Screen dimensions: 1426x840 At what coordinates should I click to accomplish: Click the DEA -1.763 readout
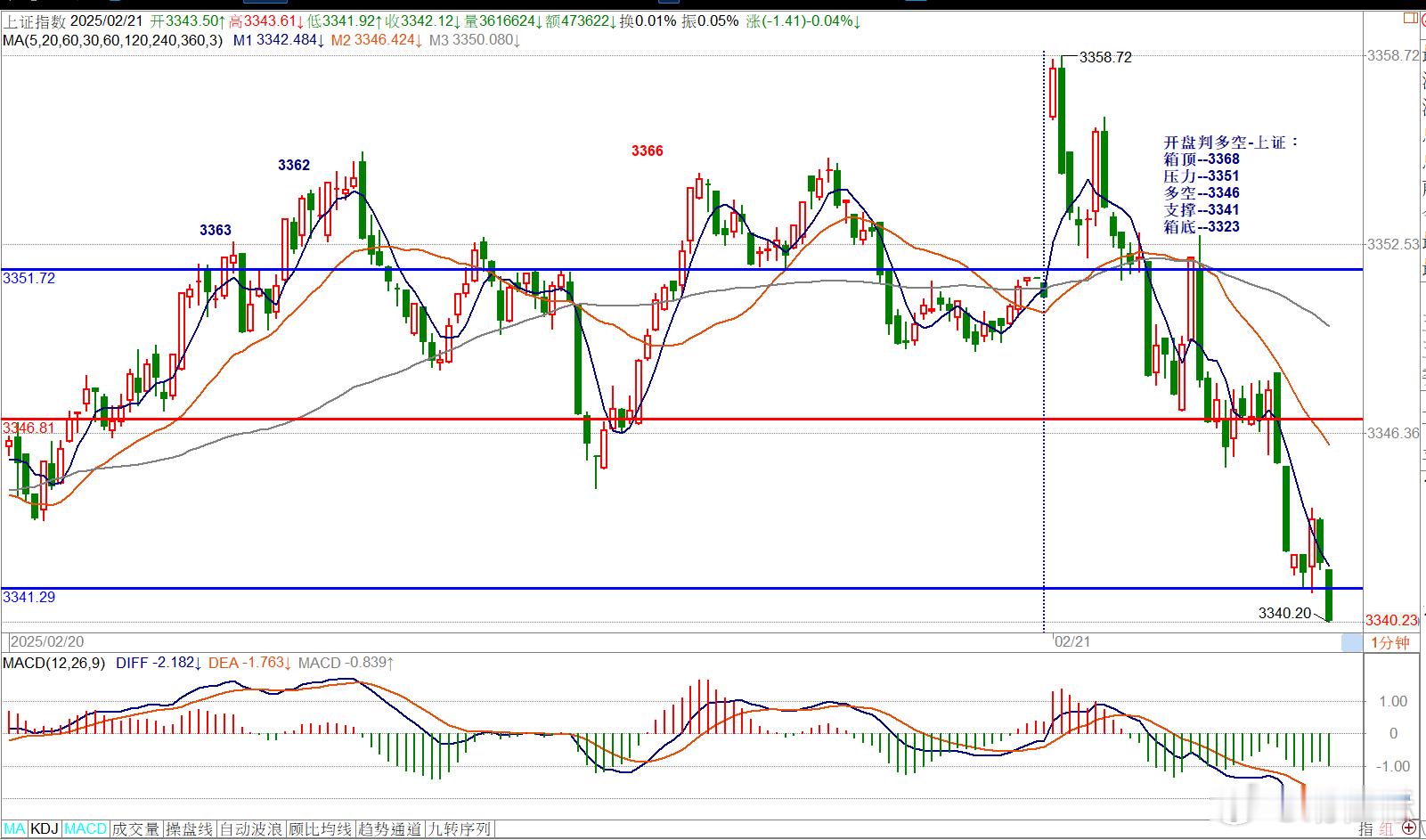(249, 663)
